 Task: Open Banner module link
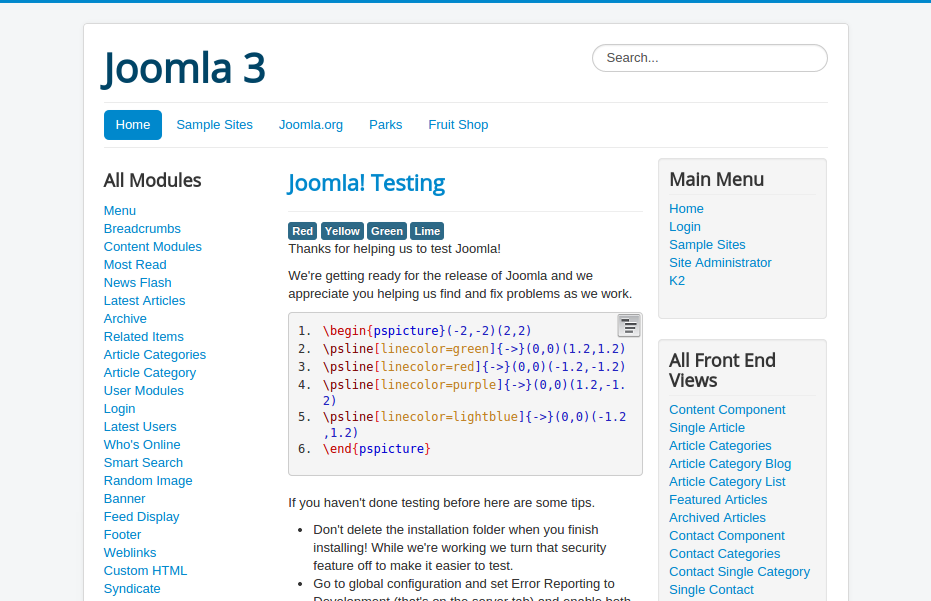tap(125, 499)
